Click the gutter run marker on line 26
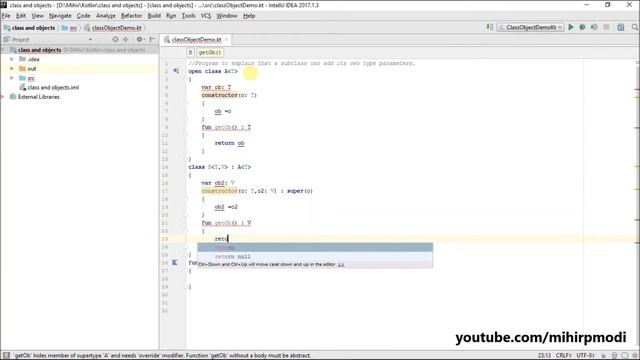 [x=174, y=262]
